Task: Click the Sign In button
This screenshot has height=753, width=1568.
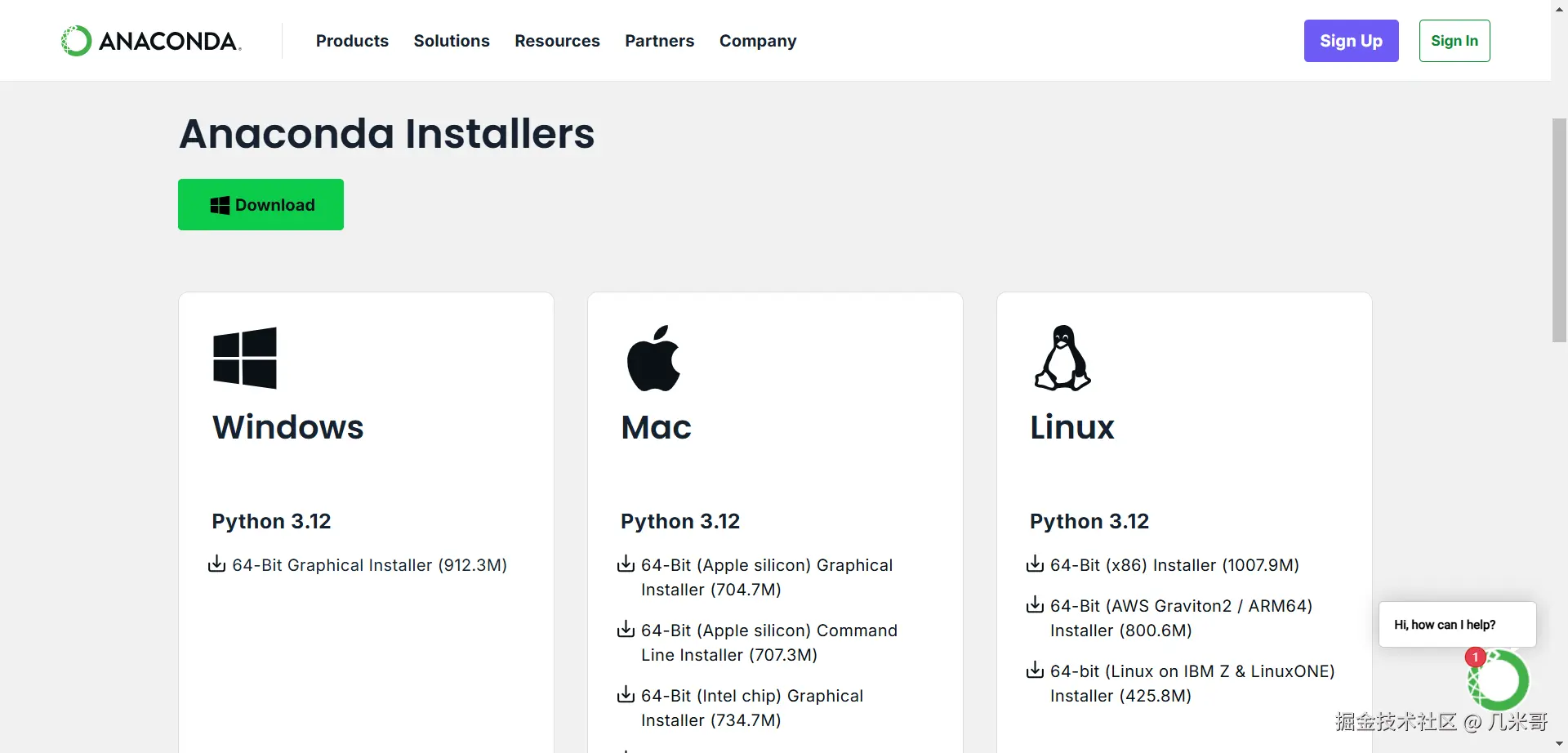Action: tap(1454, 41)
